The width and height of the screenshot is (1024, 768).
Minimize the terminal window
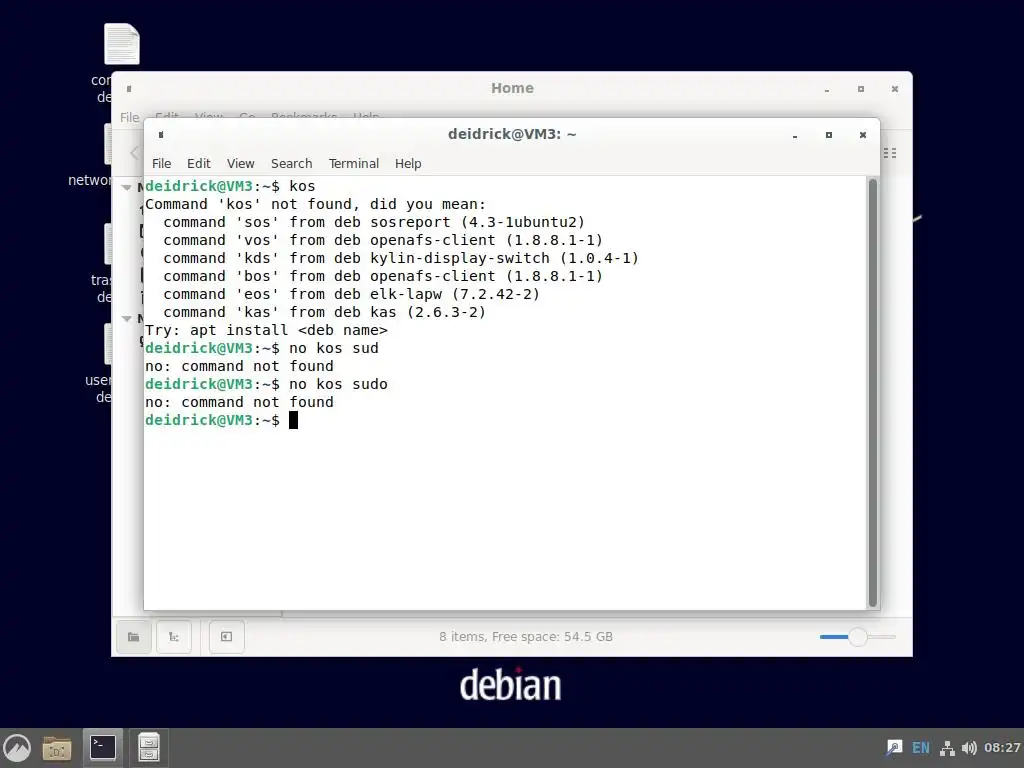pos(795,135)
